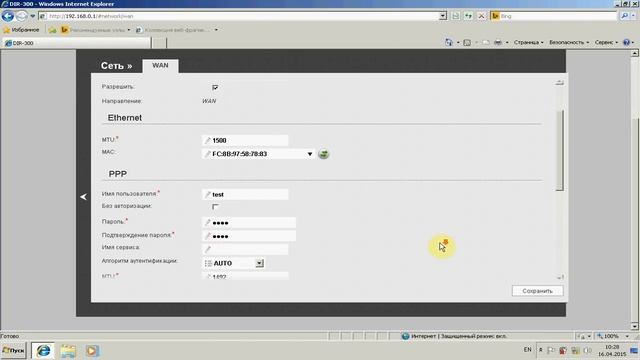Open the recent pages dropdown next to Forward

coord(33,16)
